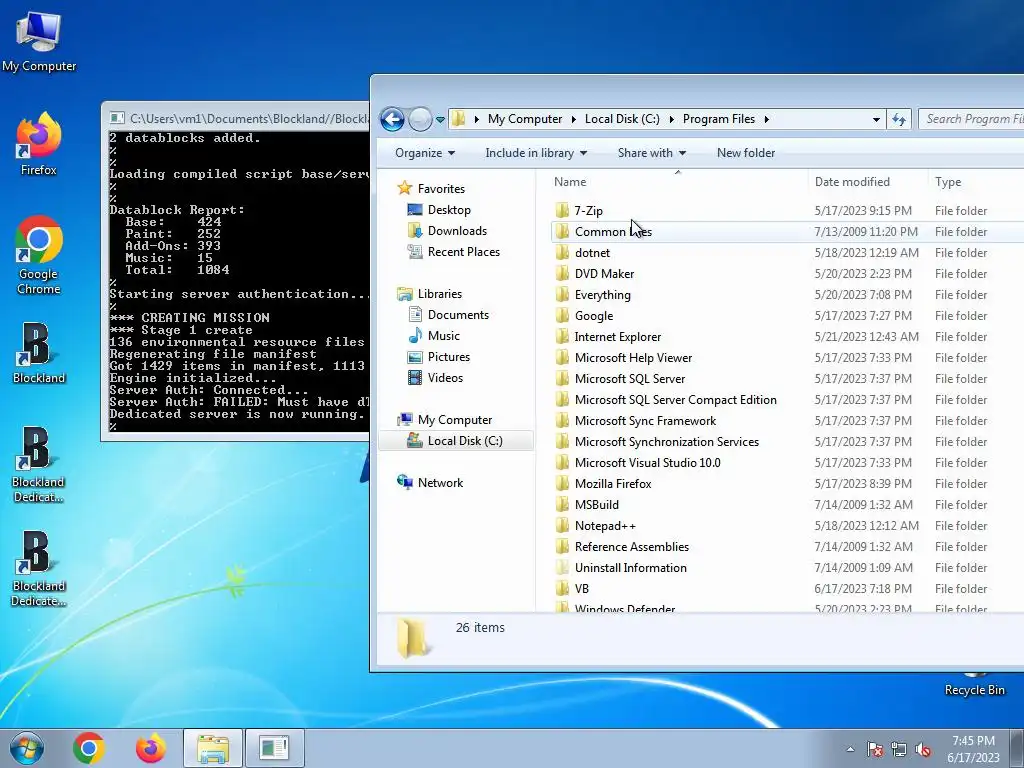Click the Search Program Files box
1024x768 pixels.
coord(972,119)
